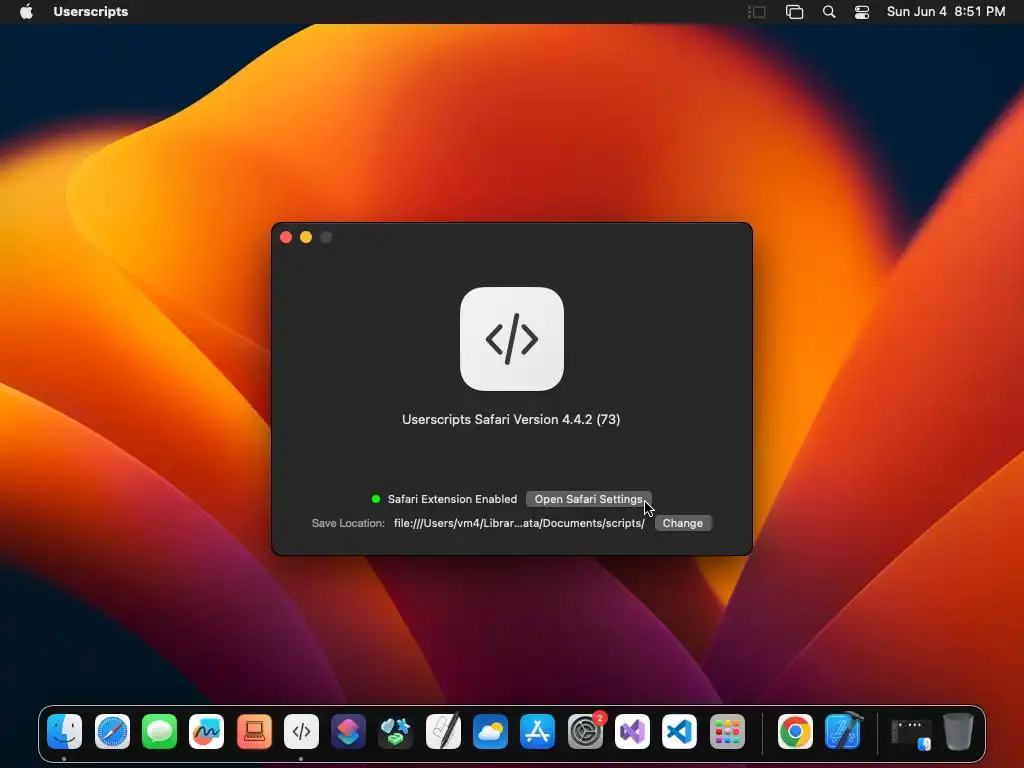The width and height of the screenshot is (1024, 768).
Task: Click the Userscripts icon in the dock
Action: [301, 731]
